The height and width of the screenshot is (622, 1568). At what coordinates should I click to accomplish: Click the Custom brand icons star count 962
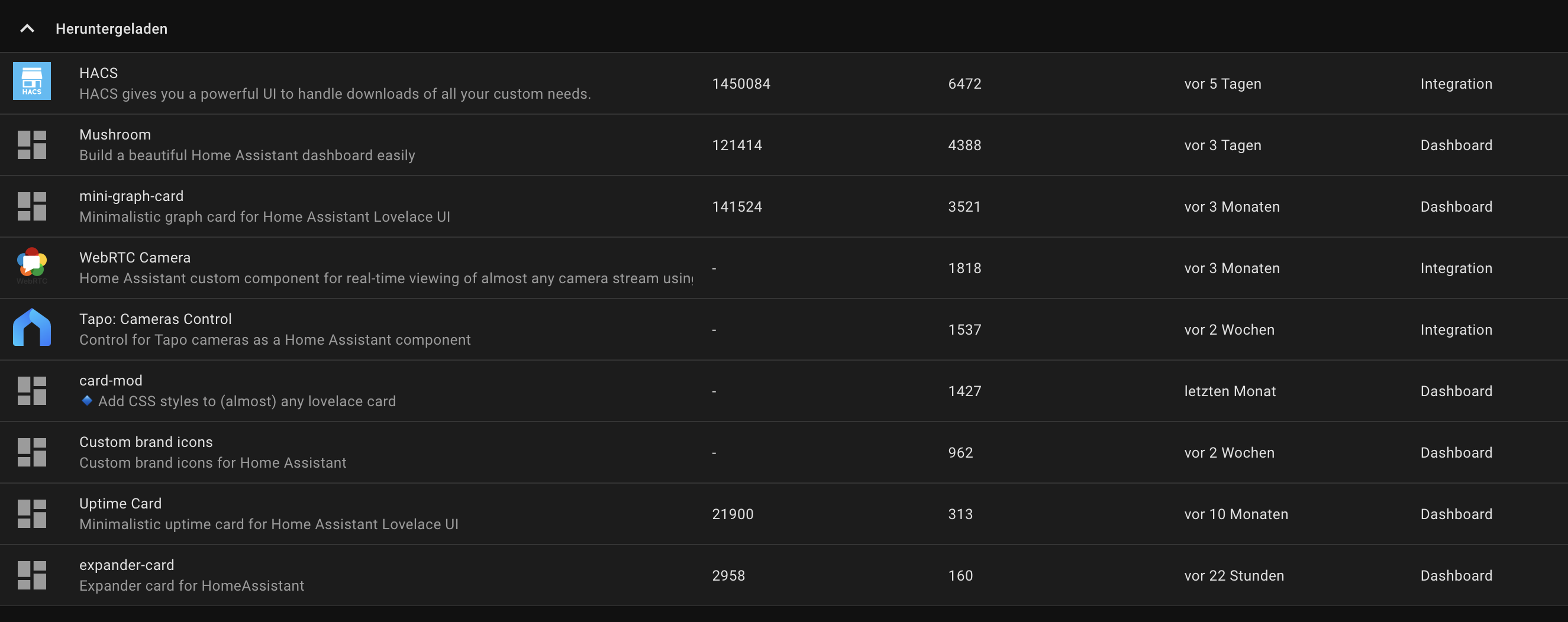click(x=960, y=452)
